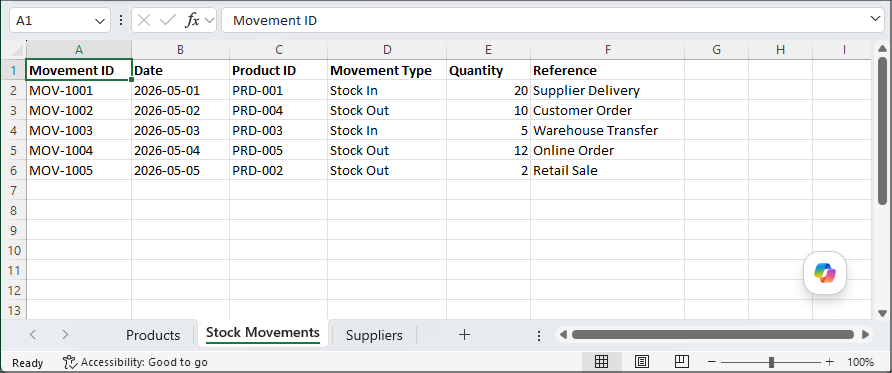Open the Name Box dropdown arrow
This screenshot has width=892, height=373.
[x=100, y=21]
